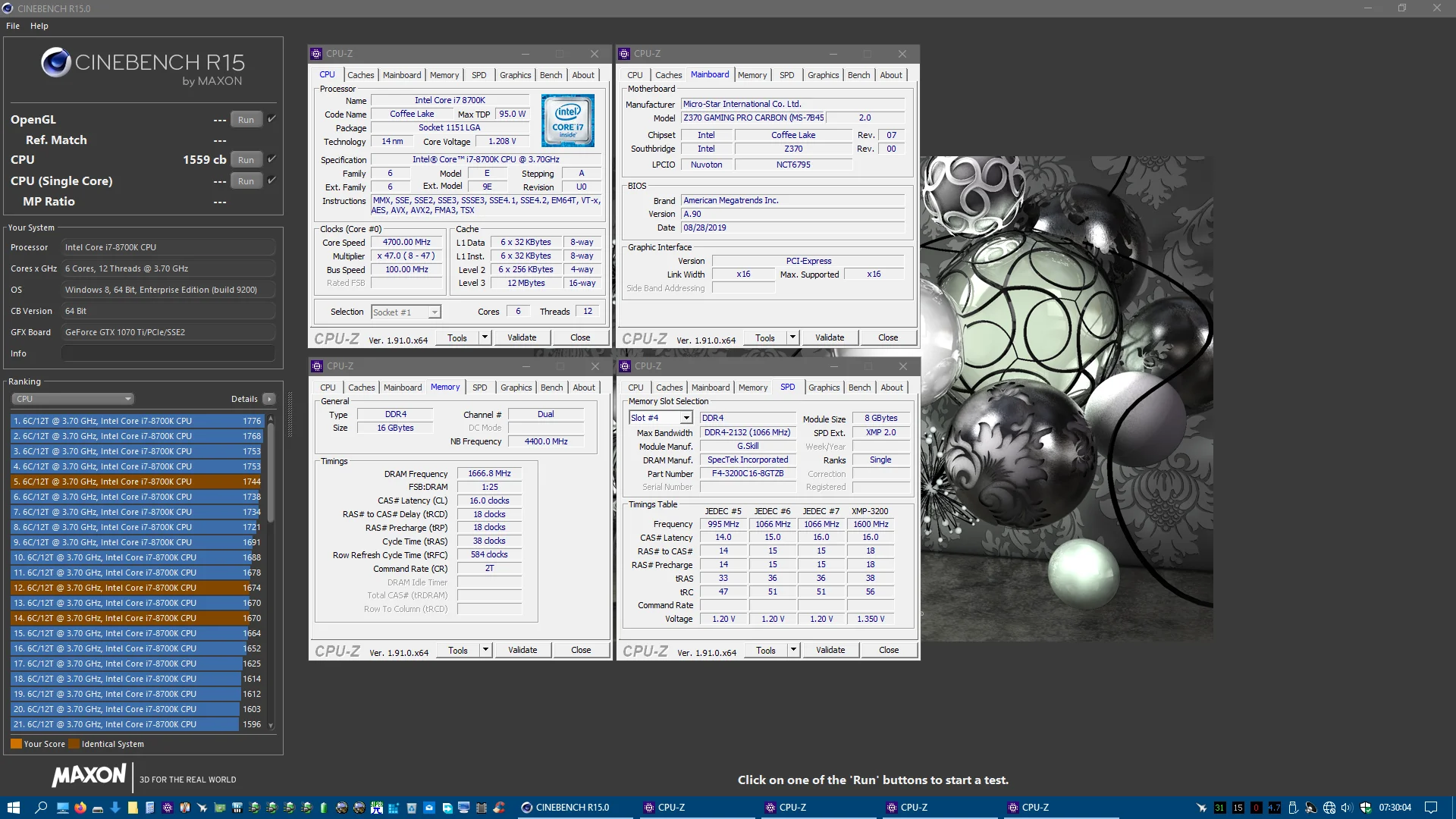This screenshot has width=1456, height=819.
Task: Open the Ranking CPU dropdown
Action: 73,399
